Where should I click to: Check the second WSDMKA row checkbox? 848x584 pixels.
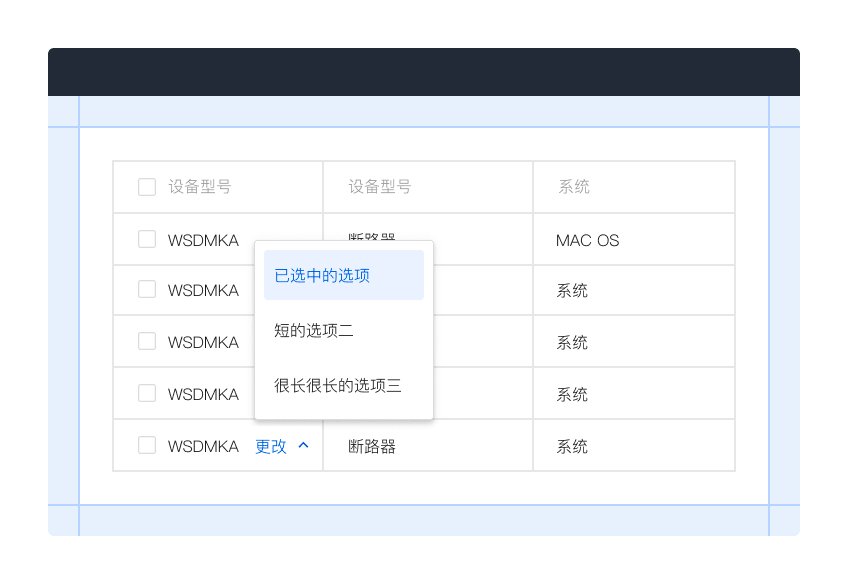point(146,290)
